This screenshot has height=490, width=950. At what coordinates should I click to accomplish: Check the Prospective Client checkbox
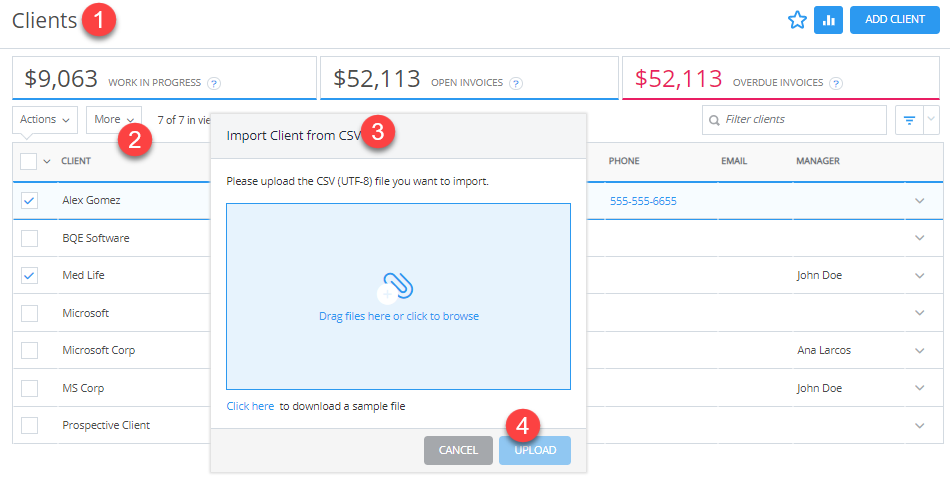tap(29, 426)
